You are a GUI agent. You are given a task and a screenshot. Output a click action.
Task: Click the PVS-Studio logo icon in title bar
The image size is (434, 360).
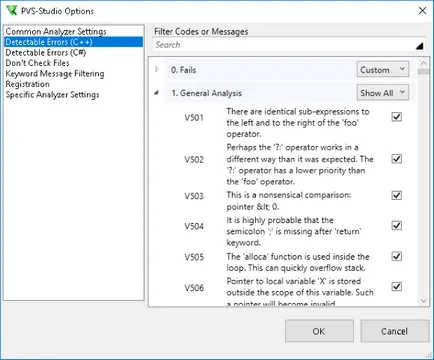point(12,10)
